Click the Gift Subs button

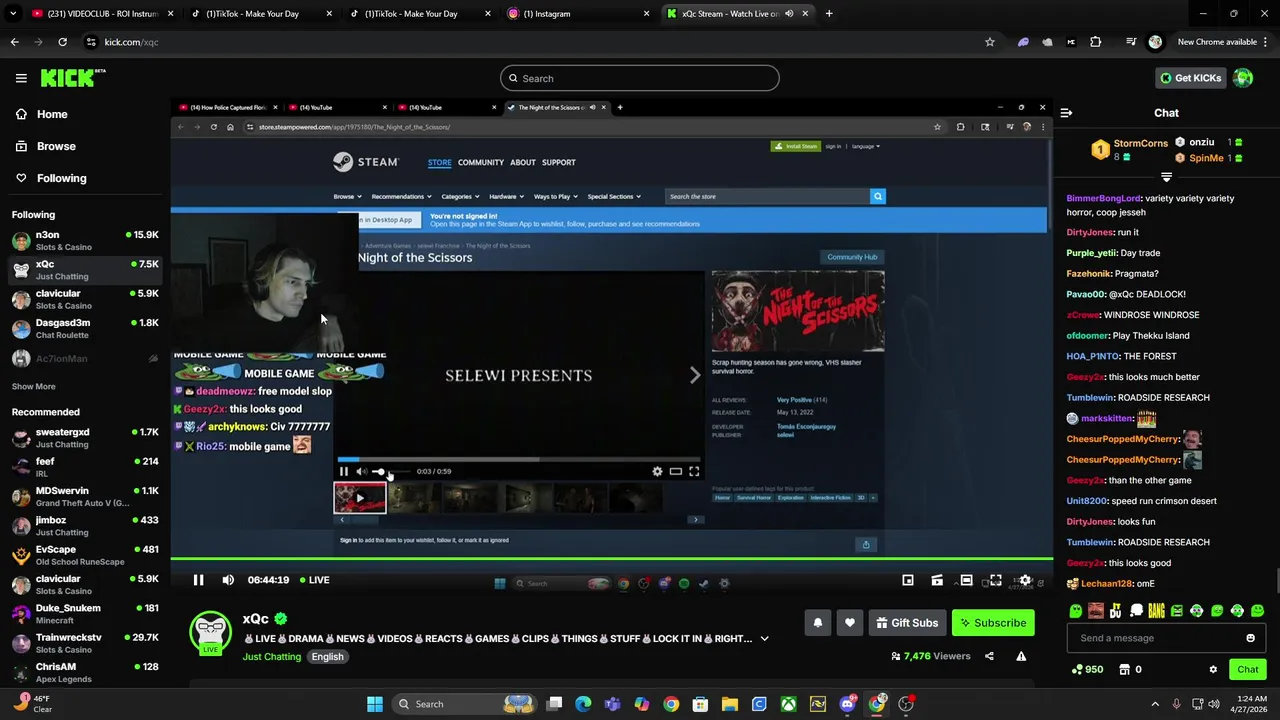[x=907, y=623]
